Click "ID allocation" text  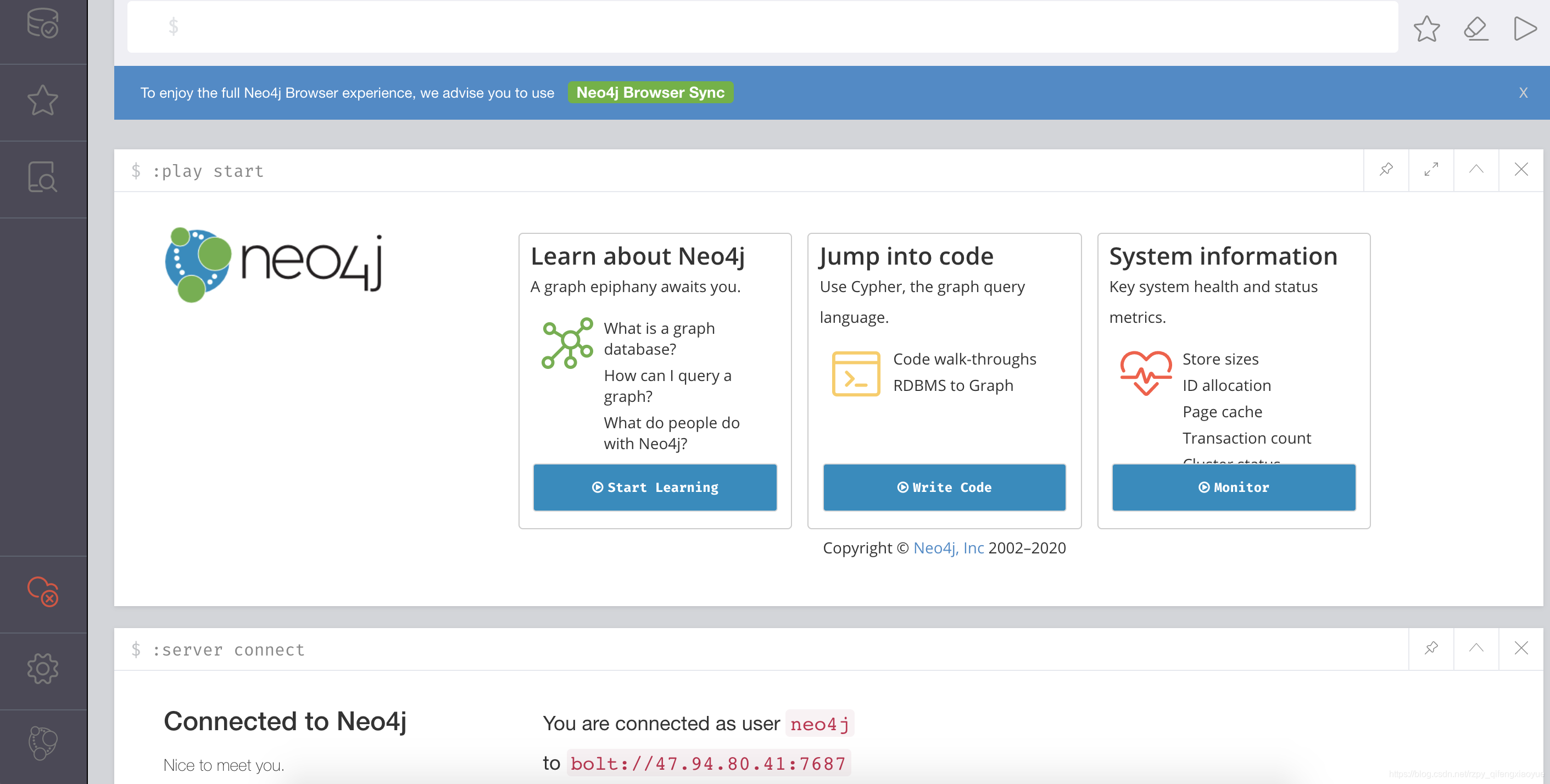1227,385
